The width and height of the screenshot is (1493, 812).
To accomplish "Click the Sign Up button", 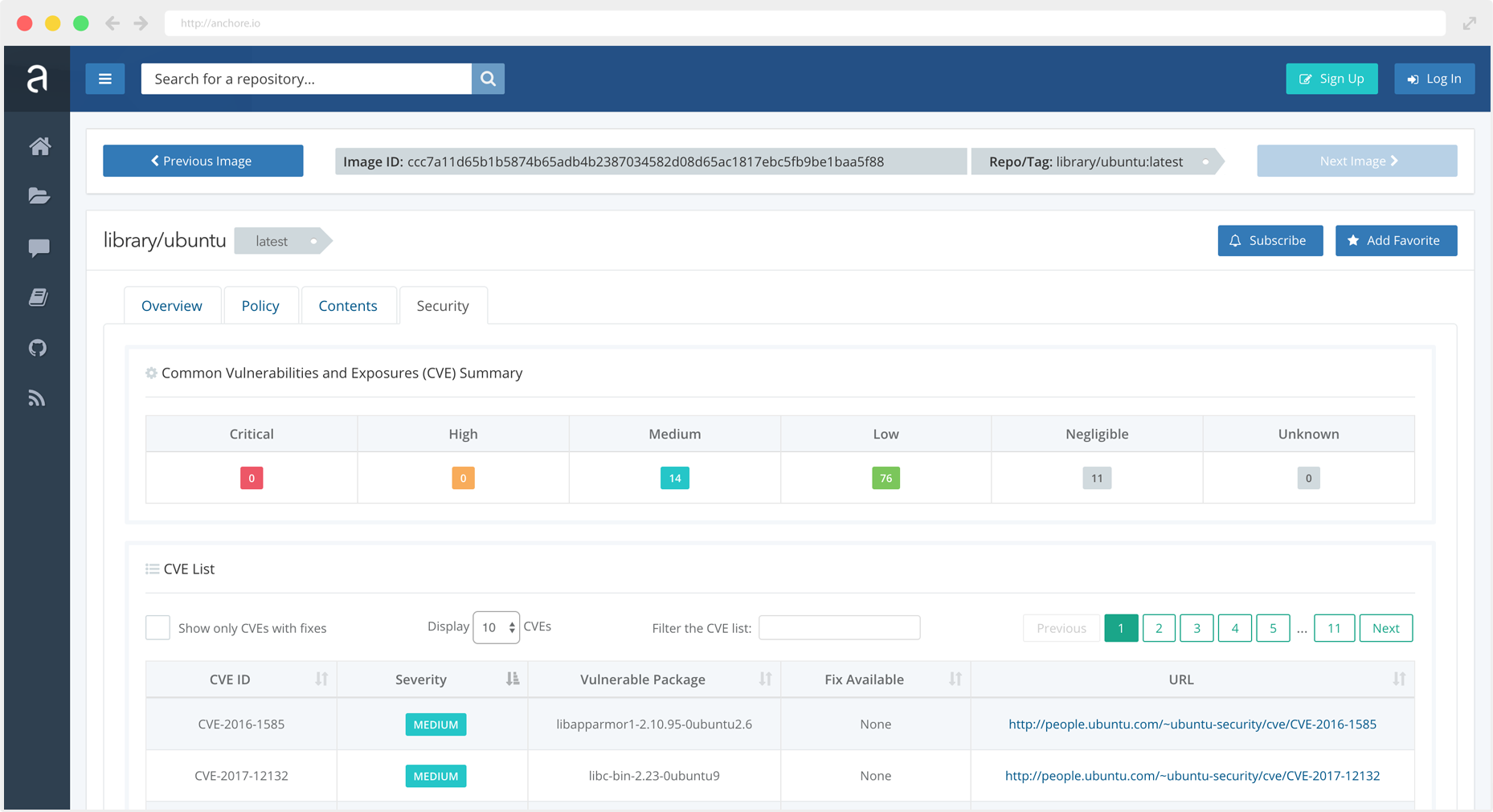I will 1331,79.
